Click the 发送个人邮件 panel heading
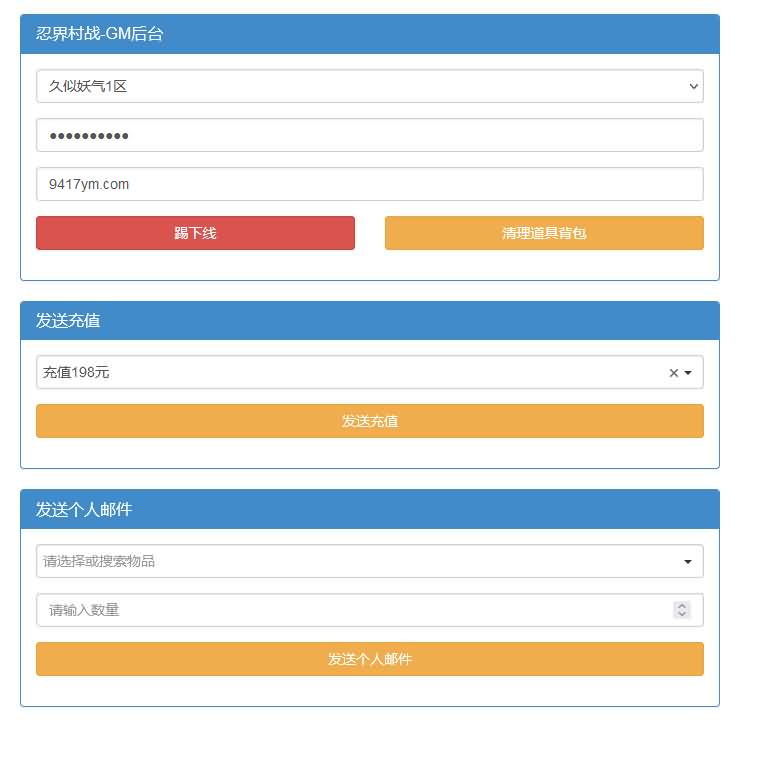Image resolution: width=772 pixels, height=774 pixels. tap(369, 510)
